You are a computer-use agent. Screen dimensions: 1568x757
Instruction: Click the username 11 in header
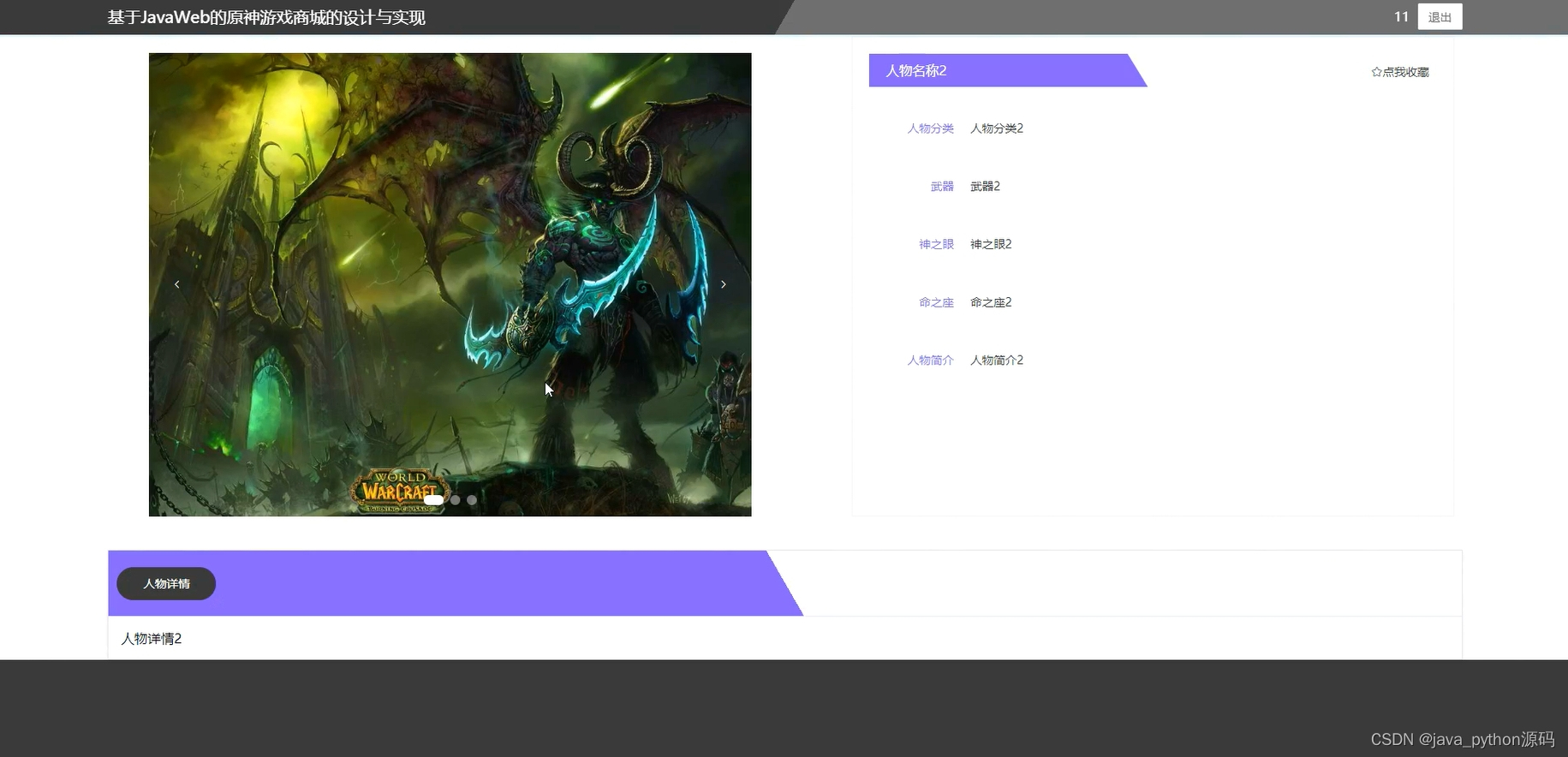(x=1401, y=17)
